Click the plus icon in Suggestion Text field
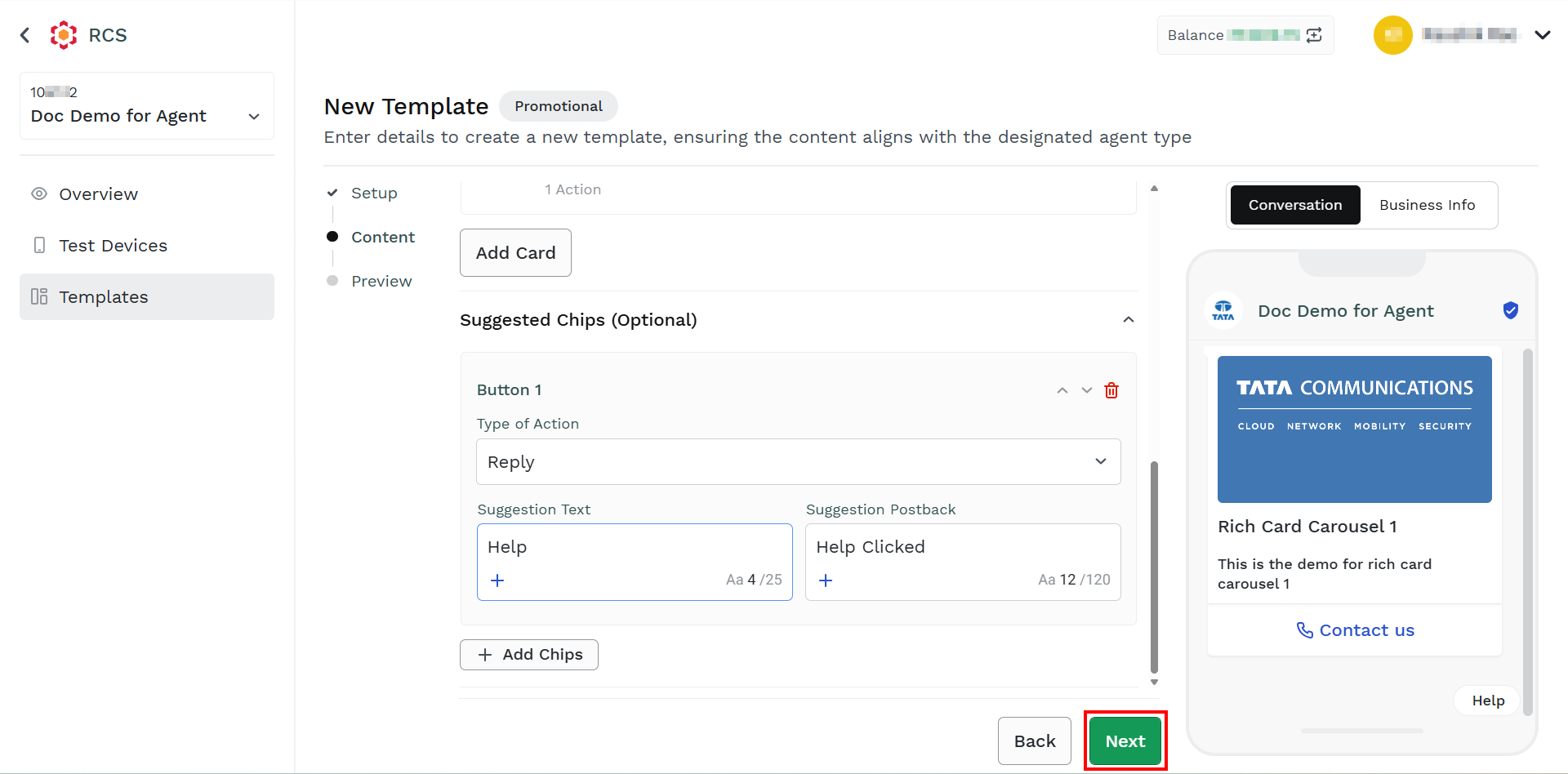 pyautogui.click(x=497, y=580)
